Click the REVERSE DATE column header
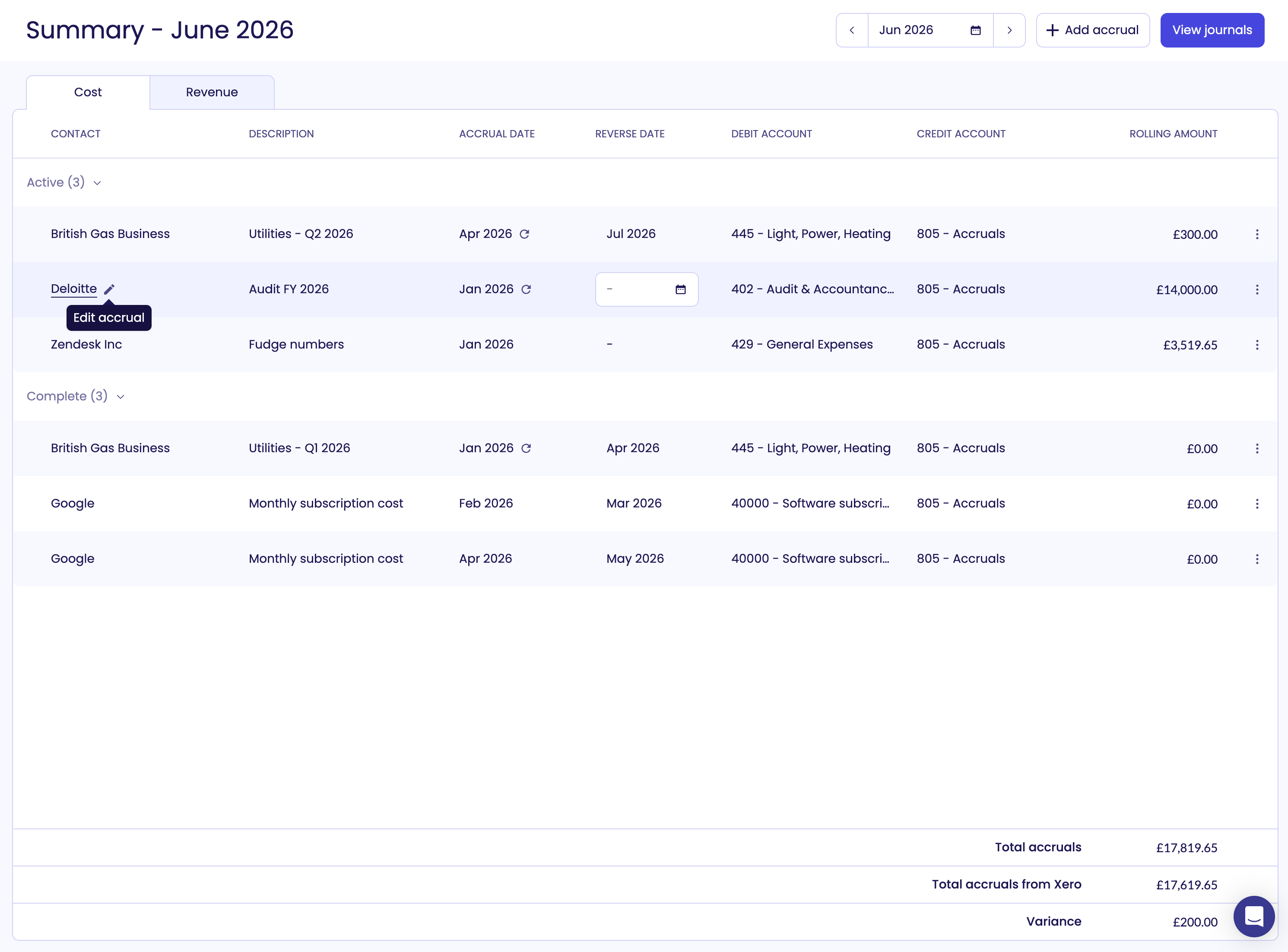This screenshot has height=952, width=1288. click(x=630, y=134)
